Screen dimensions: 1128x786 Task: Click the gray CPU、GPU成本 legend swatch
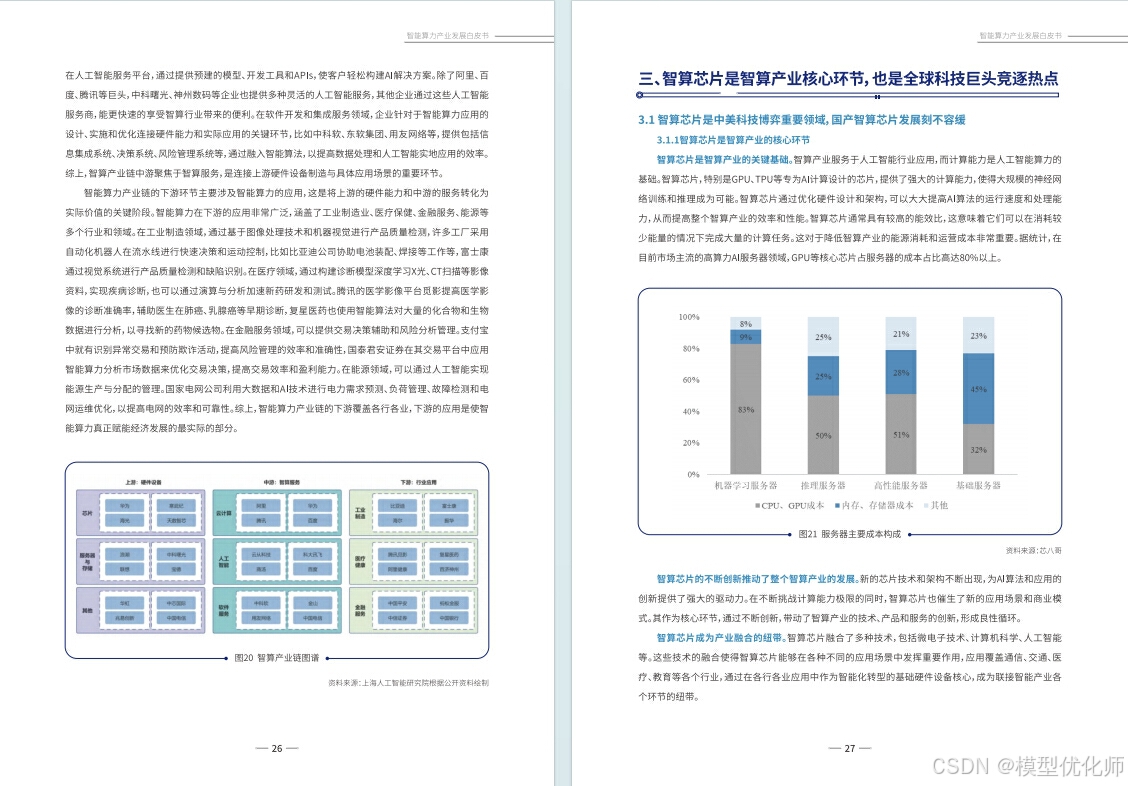click(758, 506)
